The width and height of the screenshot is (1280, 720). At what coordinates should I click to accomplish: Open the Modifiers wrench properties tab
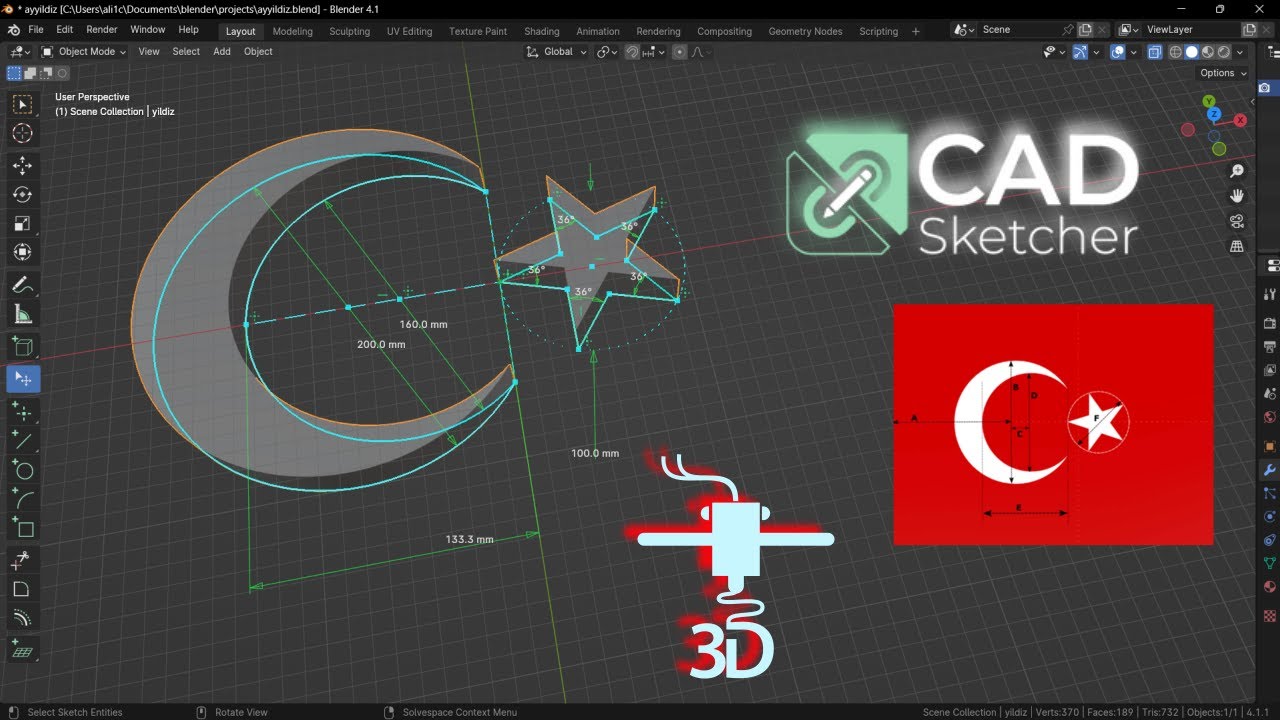[1270, 469]
